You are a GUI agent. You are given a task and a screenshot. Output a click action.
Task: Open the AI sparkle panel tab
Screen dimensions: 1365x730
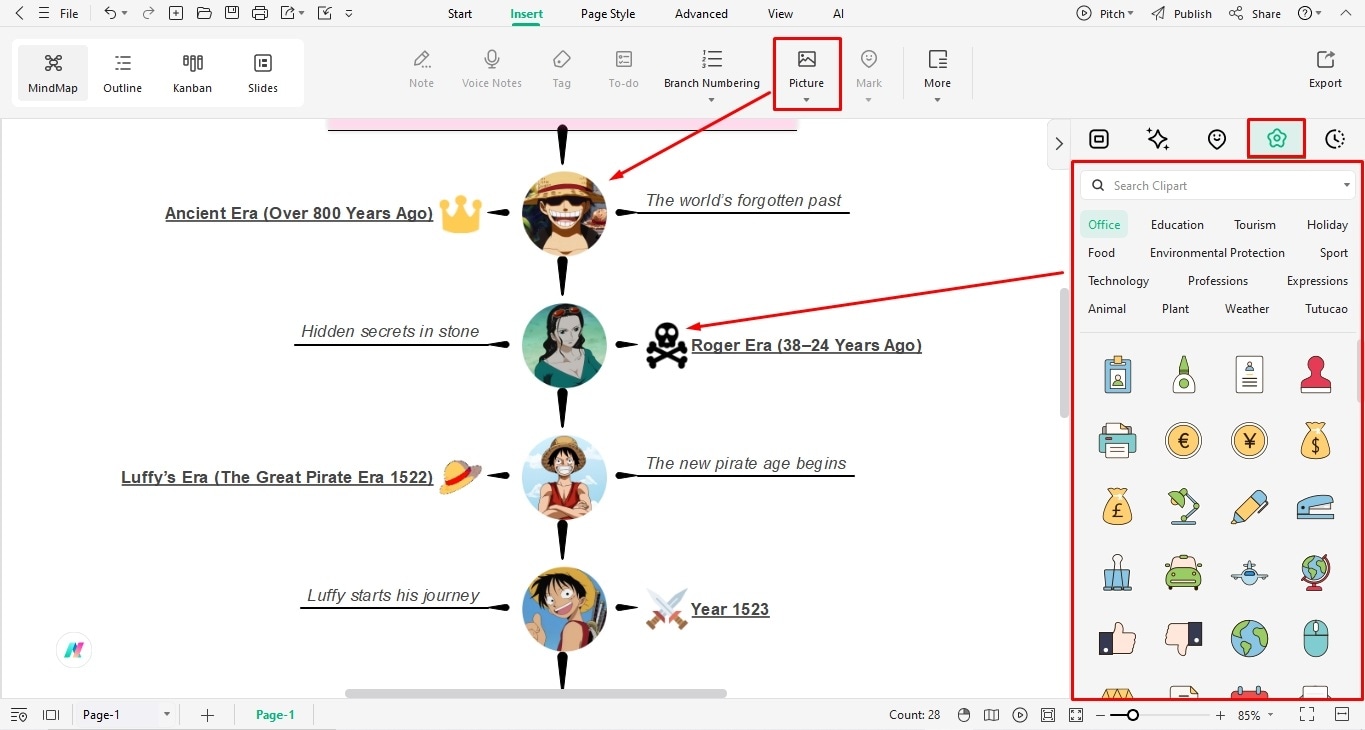tap(1158, 140)
